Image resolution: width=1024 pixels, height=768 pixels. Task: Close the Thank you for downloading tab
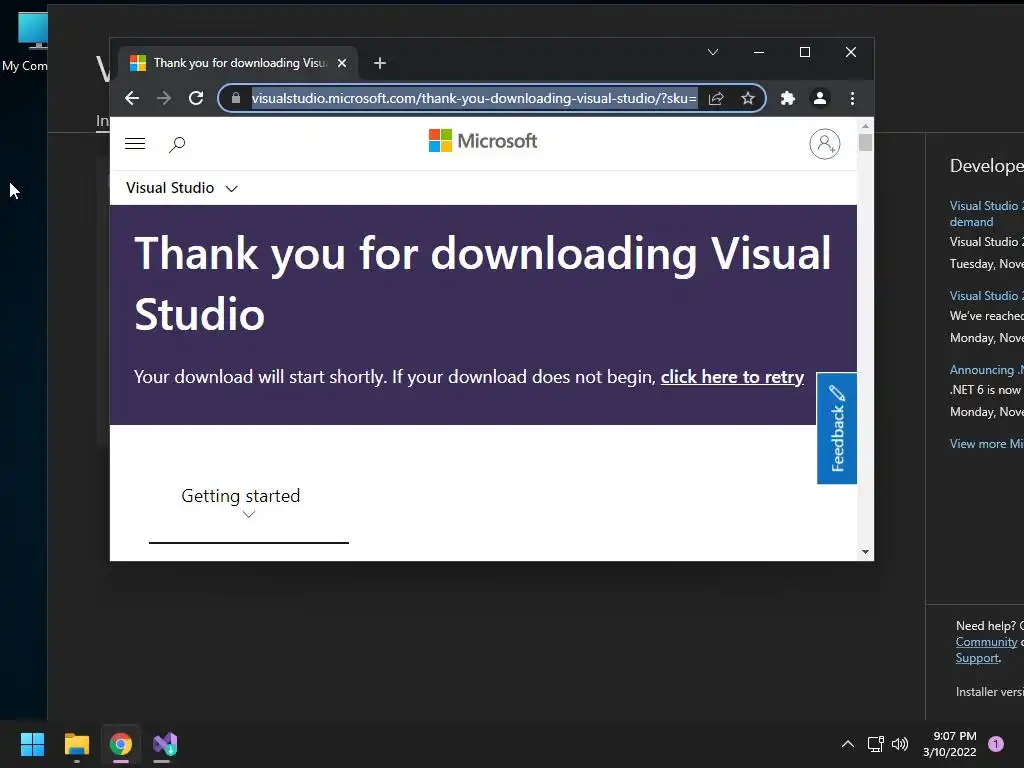[342, 63]
